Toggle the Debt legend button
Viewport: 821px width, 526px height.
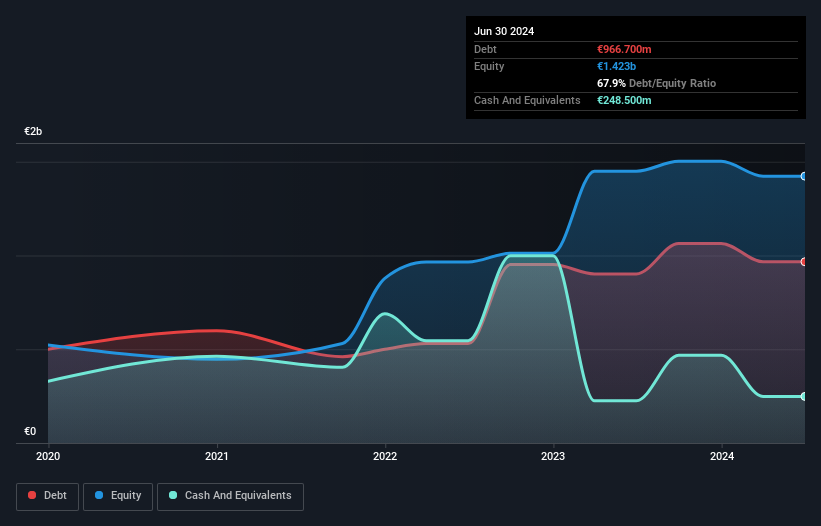coord(47,496)
